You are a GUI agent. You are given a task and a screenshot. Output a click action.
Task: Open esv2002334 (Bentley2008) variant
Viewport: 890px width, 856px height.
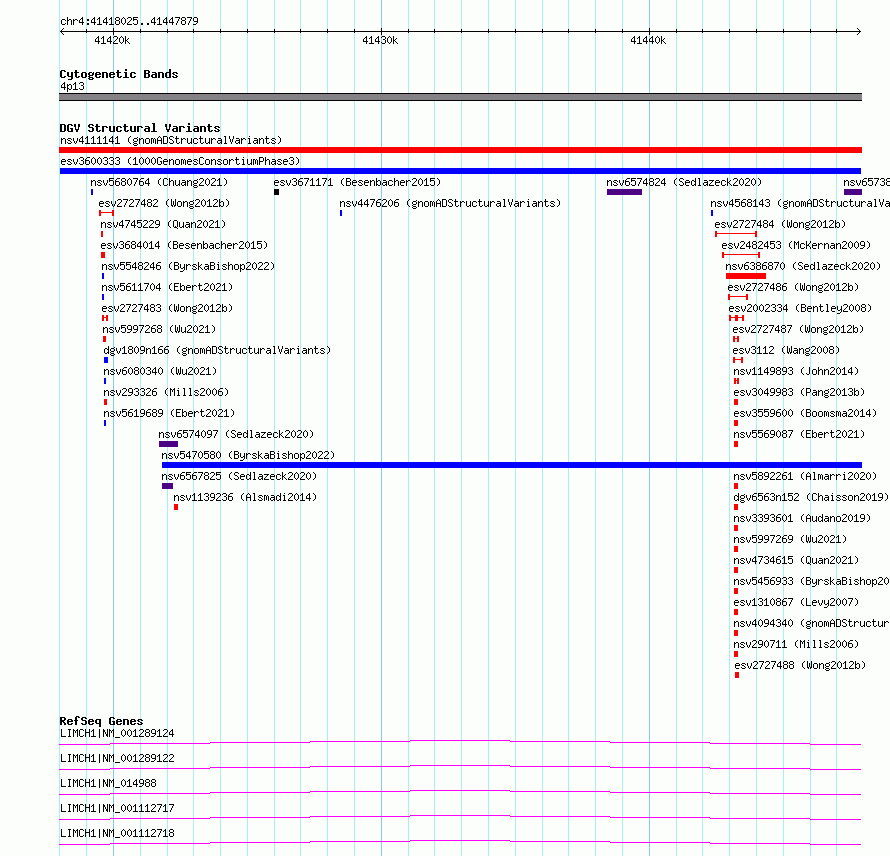click(800, 308)
